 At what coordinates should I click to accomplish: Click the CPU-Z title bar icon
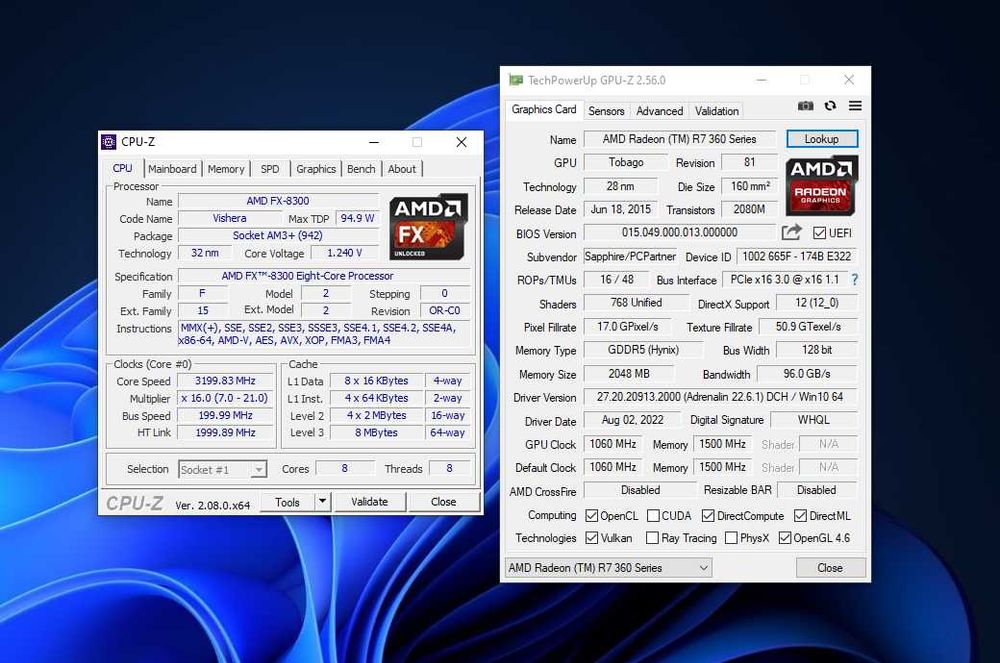(109, 142)
